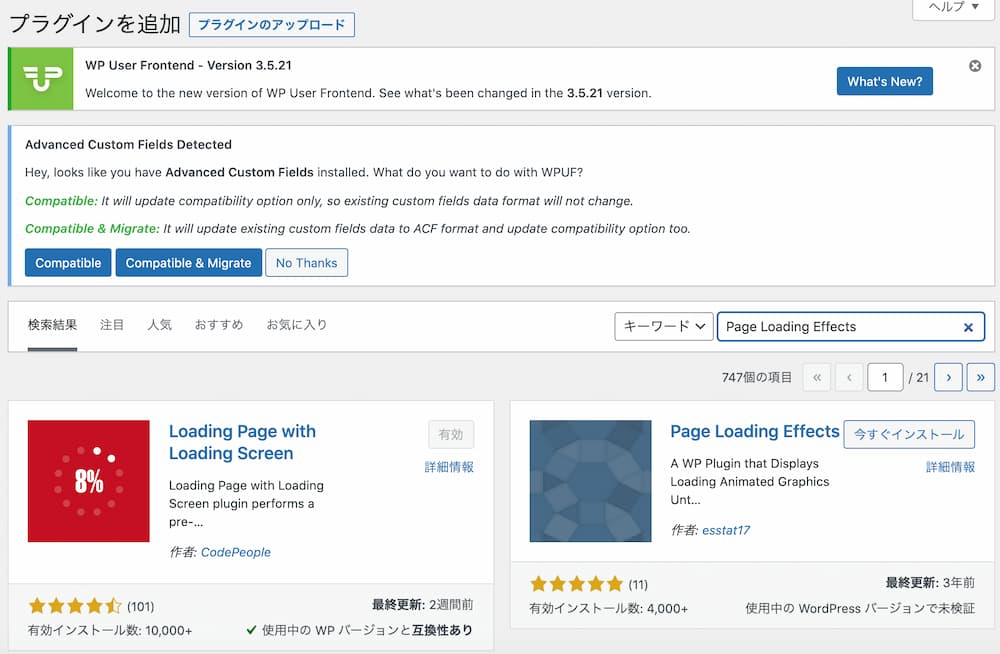Click the WP User Frontend logo icon
This screenshot has width=1000, height=654.
(41, 79)
